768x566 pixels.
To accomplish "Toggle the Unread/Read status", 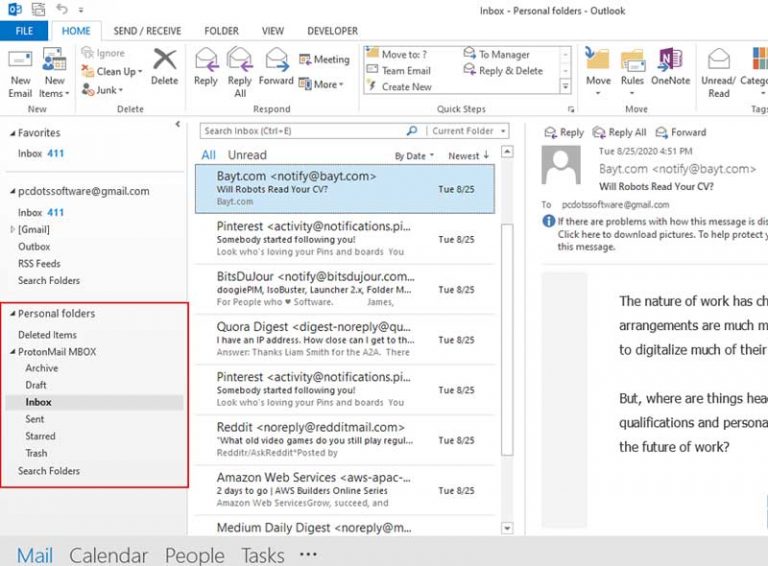I will (719, 72).
